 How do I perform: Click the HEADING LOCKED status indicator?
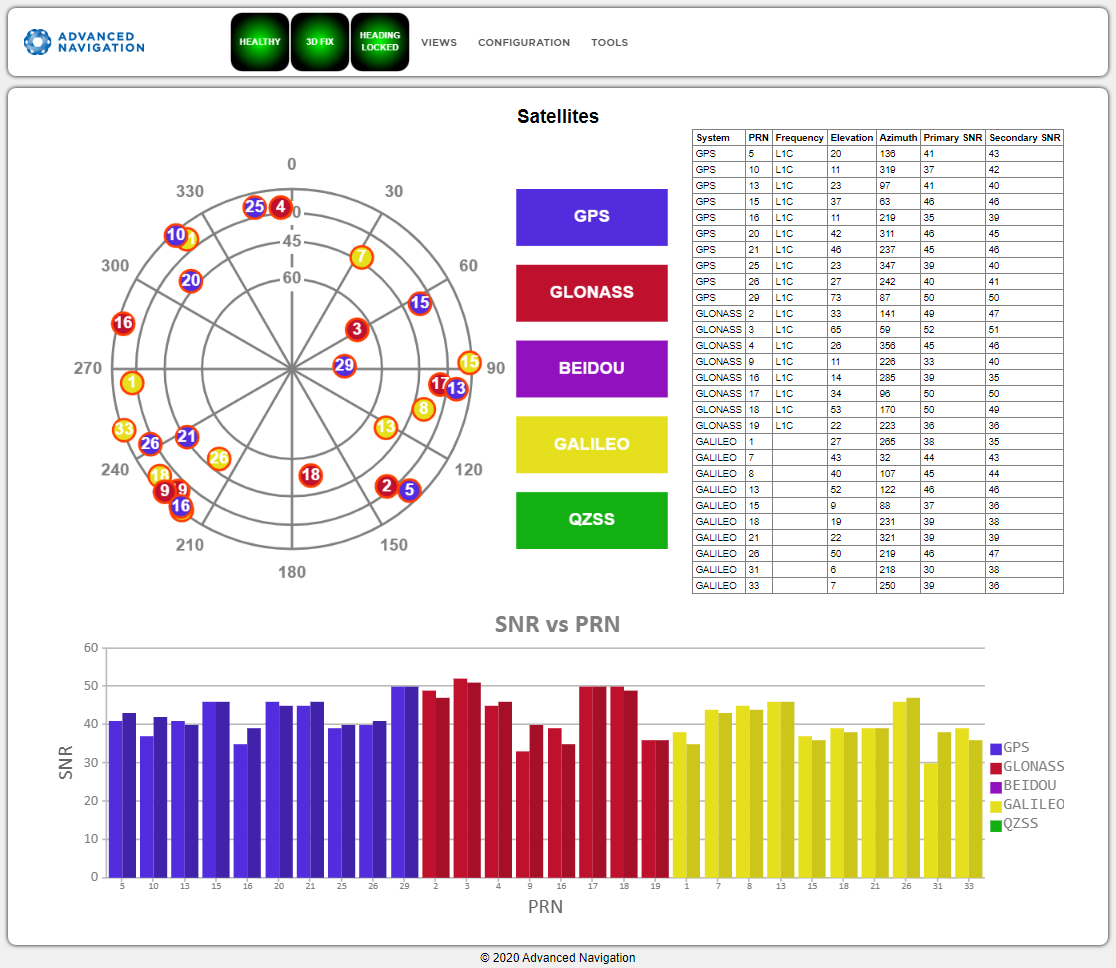click(380, 42)
